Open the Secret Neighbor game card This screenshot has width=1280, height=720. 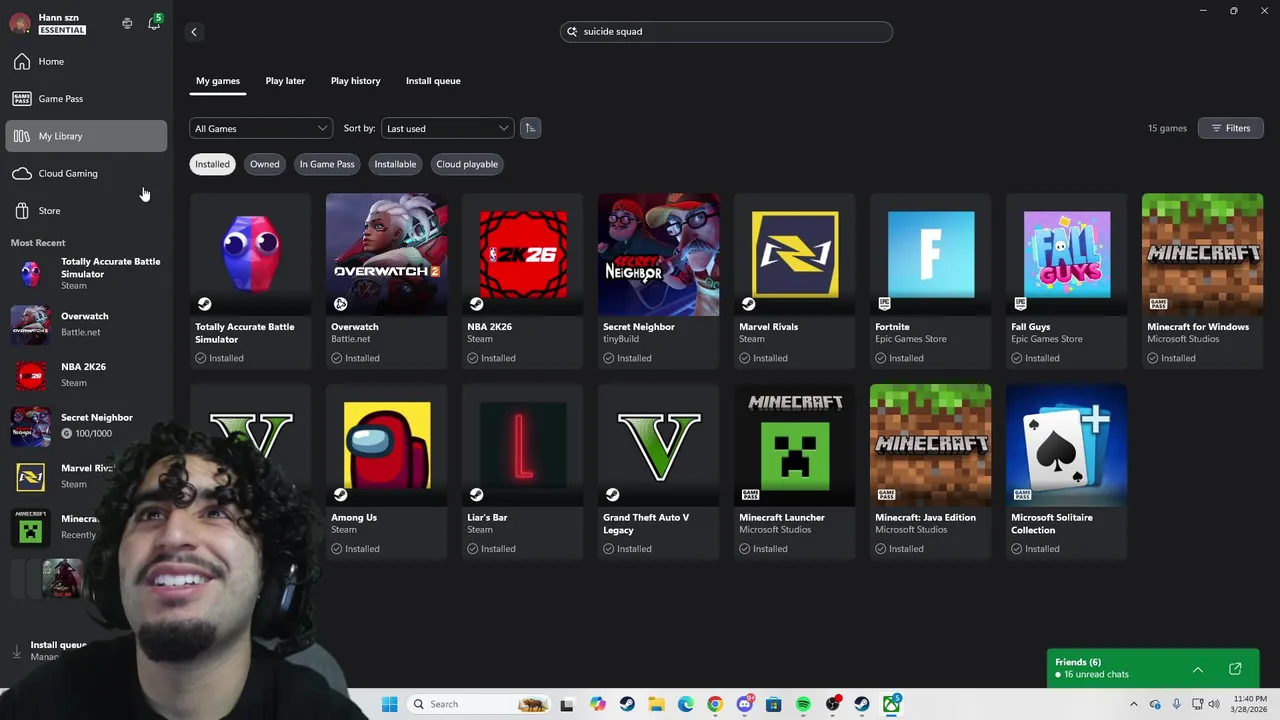pyautogui.click(x=659, y=282)
